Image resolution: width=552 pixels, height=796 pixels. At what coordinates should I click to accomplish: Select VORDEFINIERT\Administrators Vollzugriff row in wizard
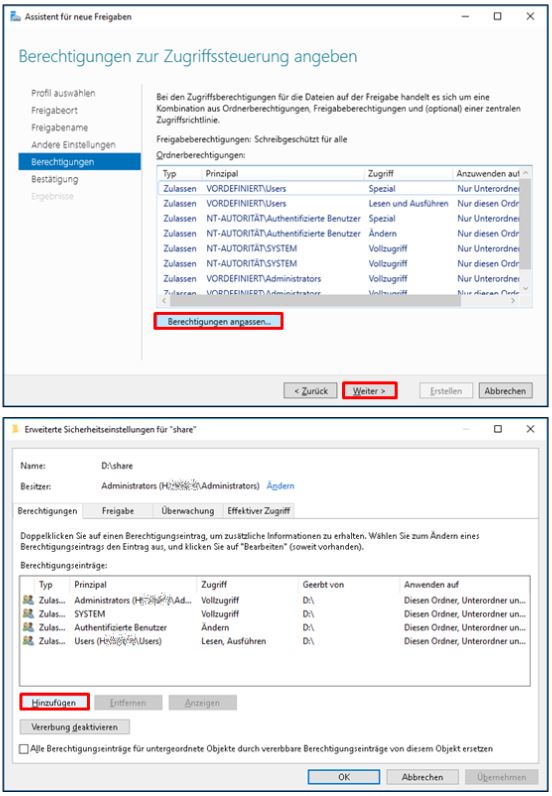point(339,279)
